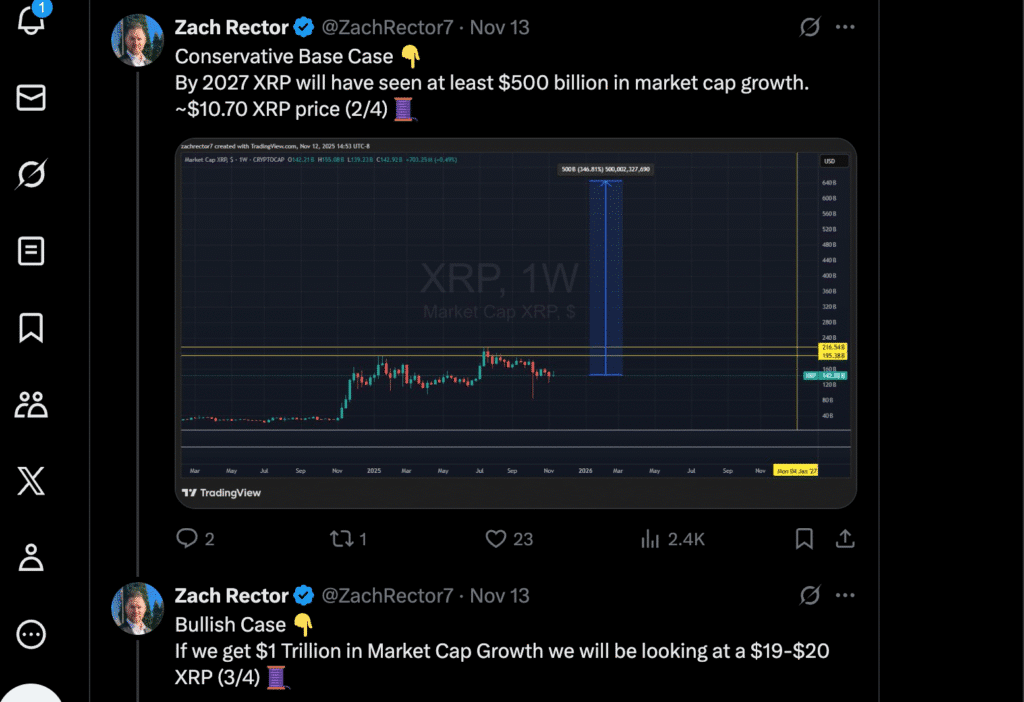
Task: Like the Conservative Base Case tweet
Action: point(496,539)
